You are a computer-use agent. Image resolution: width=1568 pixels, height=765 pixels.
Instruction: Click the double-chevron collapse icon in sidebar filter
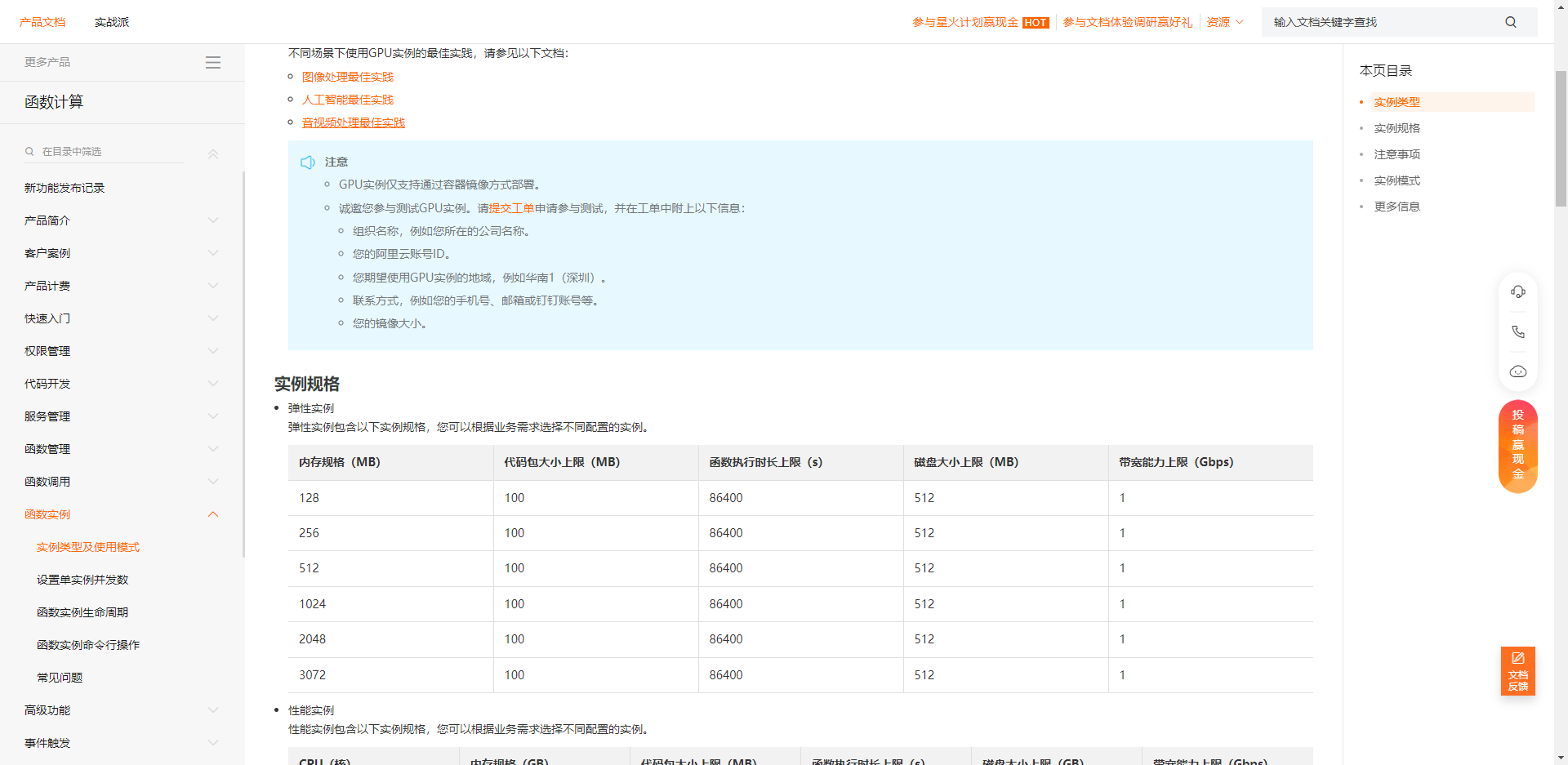[x=213, y=153]
